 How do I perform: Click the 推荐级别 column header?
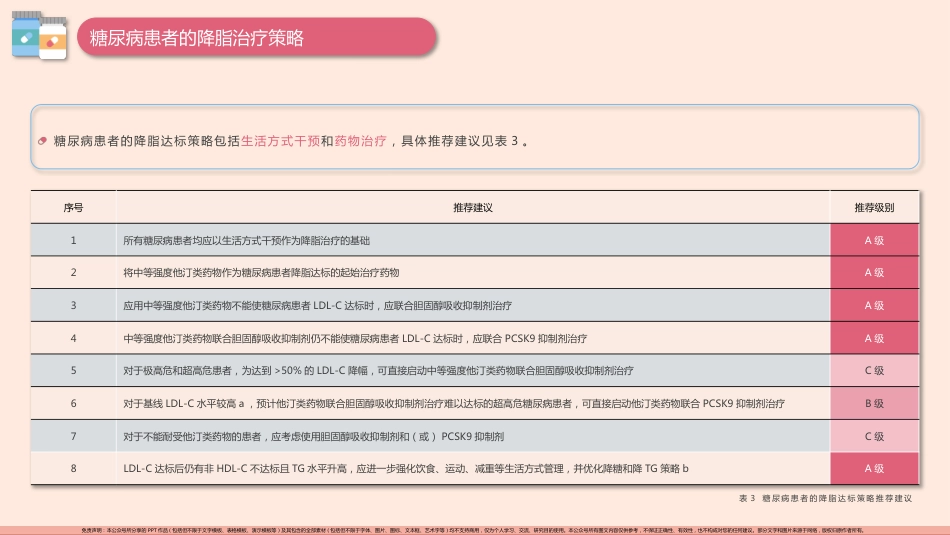point(874,207)
